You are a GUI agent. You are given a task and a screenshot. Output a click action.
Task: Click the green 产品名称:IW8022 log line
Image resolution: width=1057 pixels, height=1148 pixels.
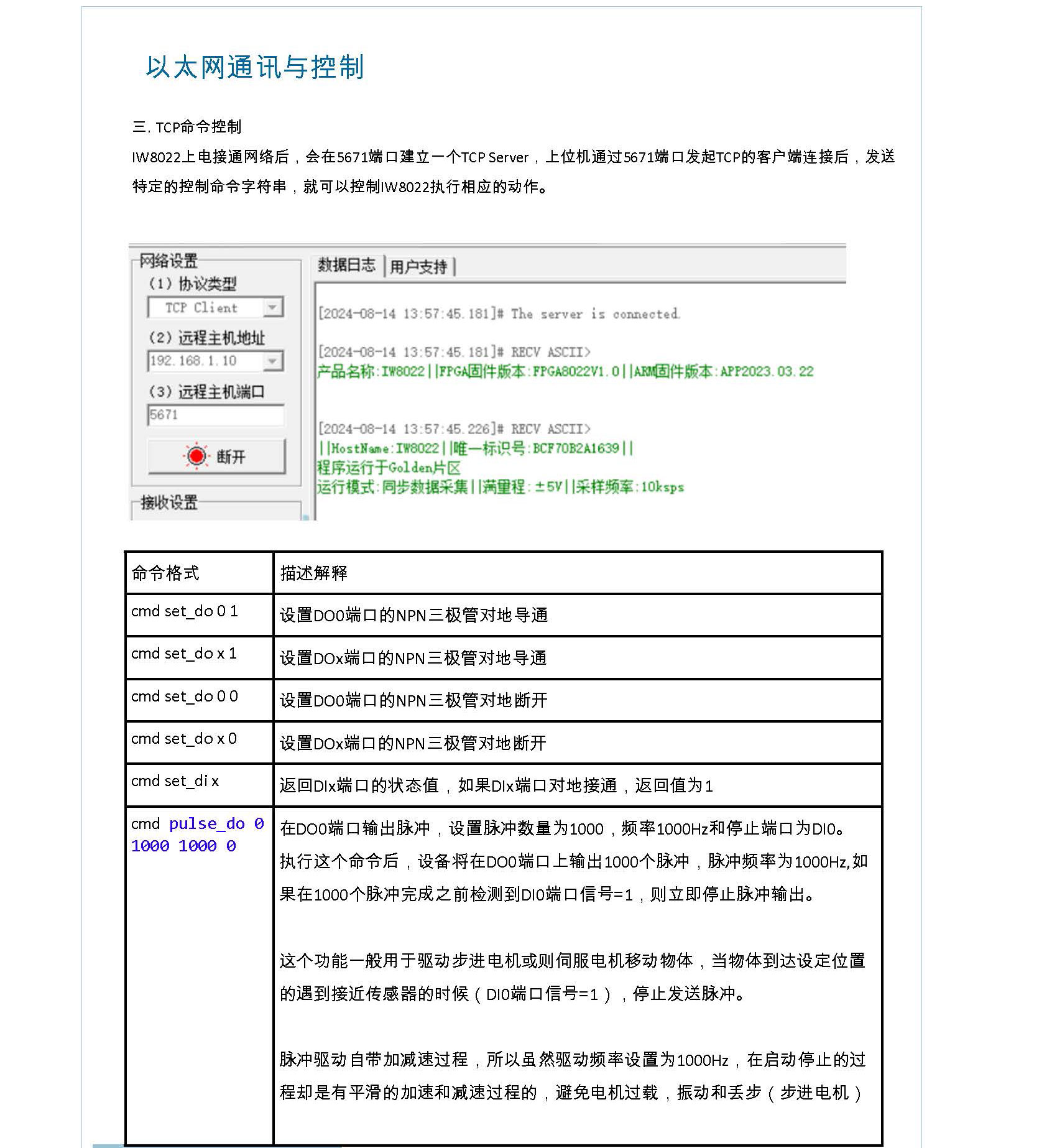pos(565,372)
